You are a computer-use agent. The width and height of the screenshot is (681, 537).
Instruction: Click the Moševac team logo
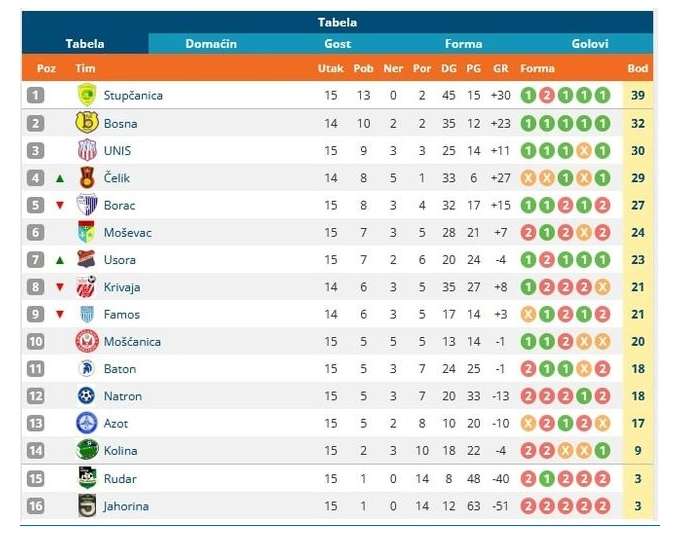pos(87,232)
